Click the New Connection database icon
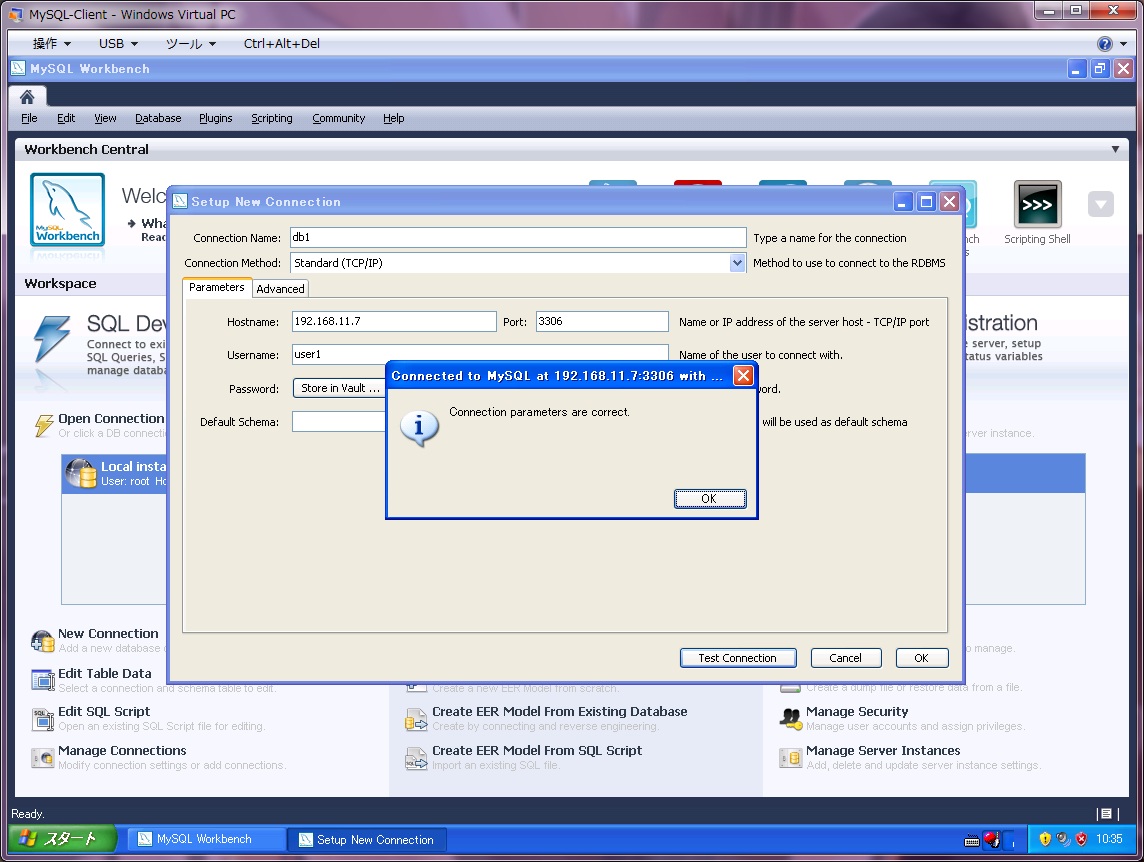Image resolution: width=1144 pixels, height=862 pixels. [43, 641]
